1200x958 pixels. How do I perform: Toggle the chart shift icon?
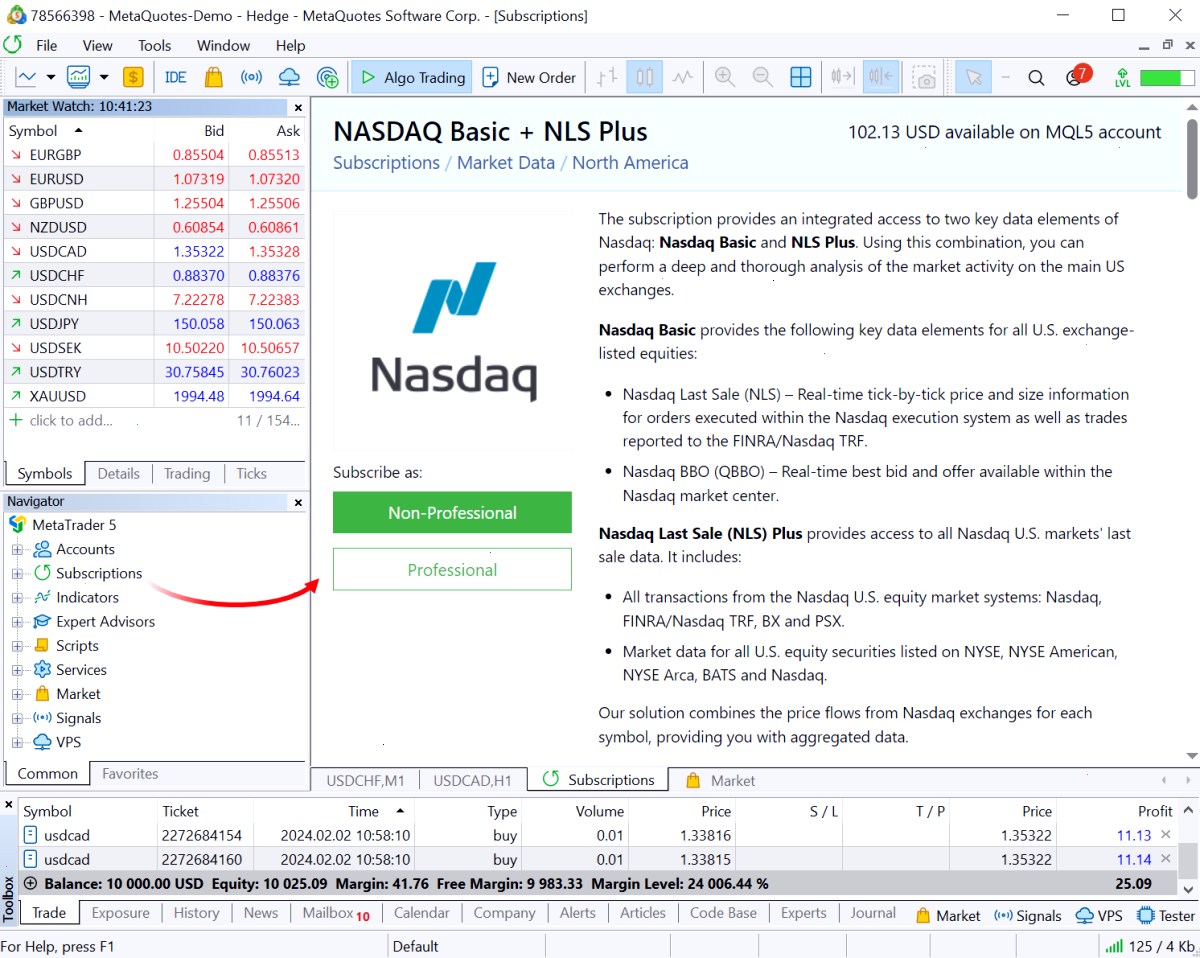pos(881,77)
